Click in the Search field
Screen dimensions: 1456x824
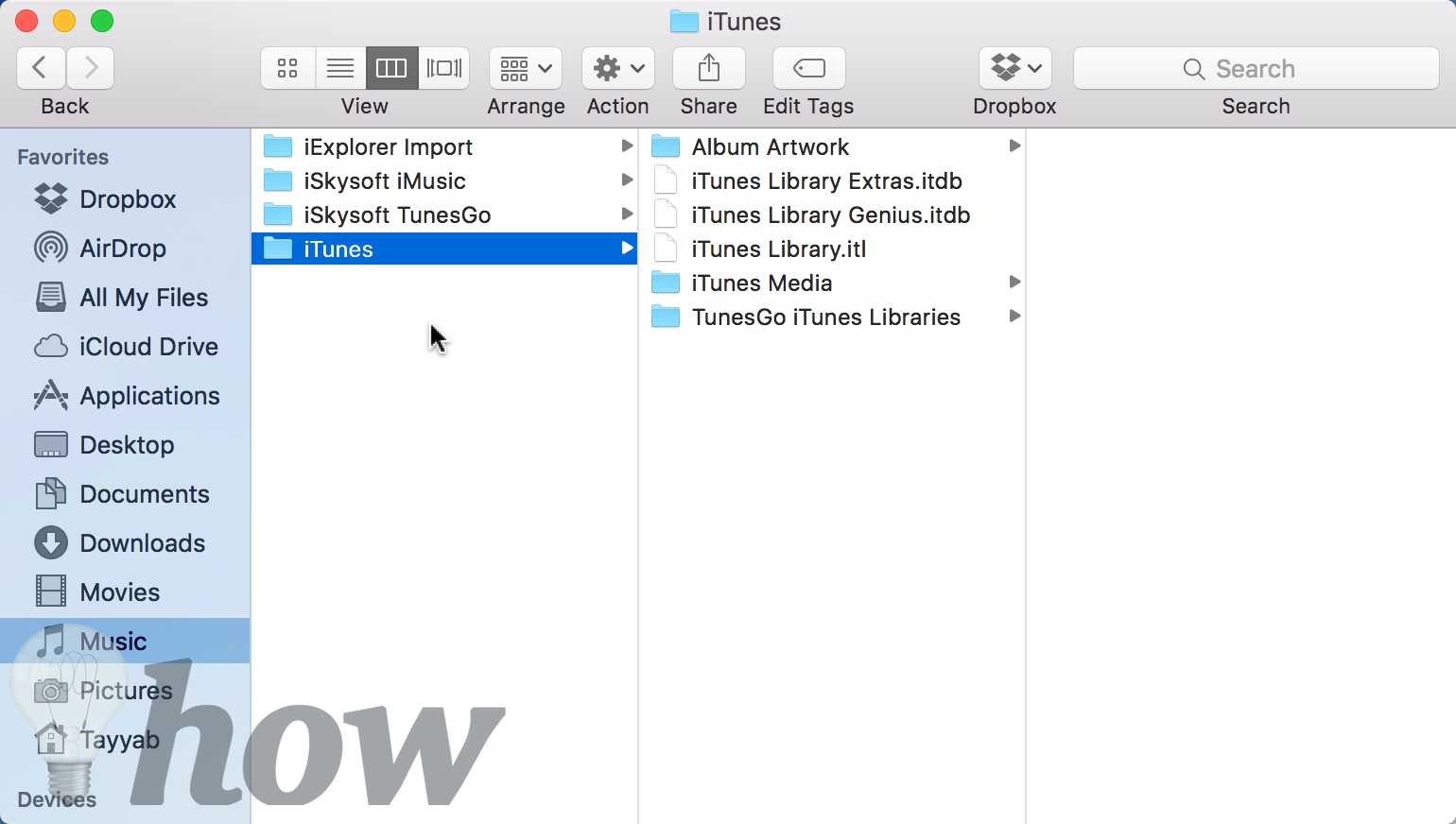click(1257, 68)
